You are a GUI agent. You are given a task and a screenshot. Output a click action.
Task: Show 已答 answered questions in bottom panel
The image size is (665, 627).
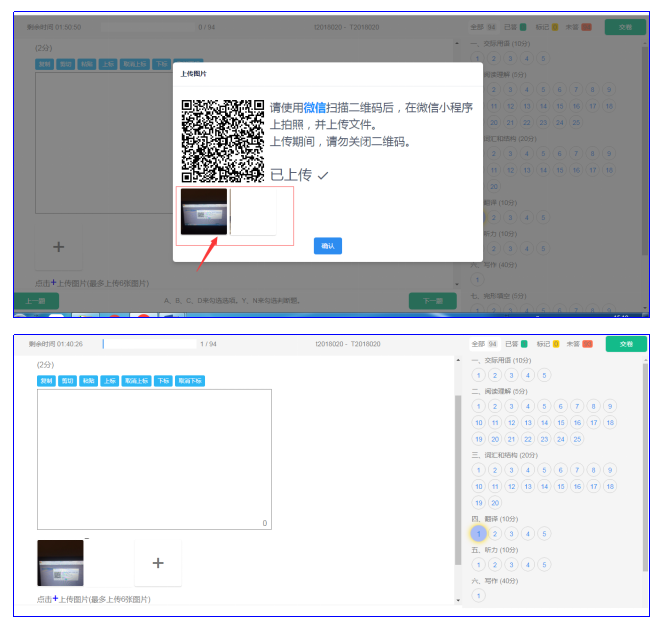516,344
